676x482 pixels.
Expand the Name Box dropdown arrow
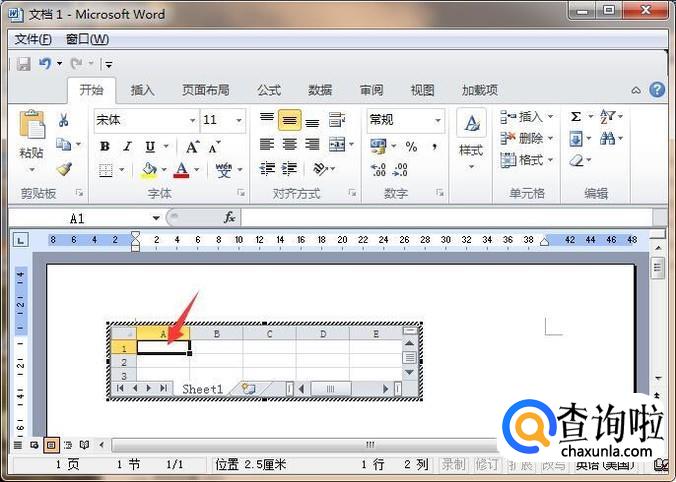(x=156, y=219)
